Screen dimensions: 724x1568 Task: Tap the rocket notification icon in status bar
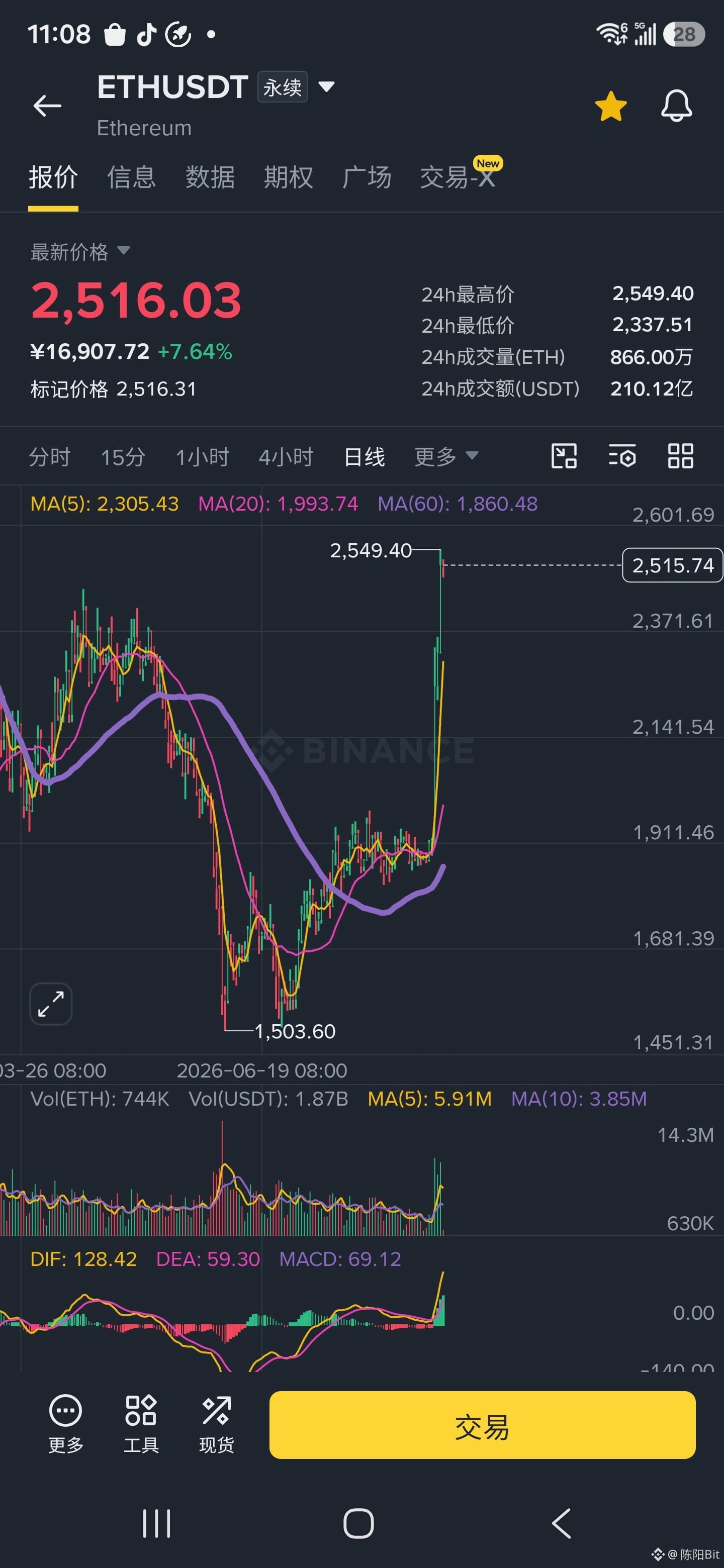[x=178, y=34]
